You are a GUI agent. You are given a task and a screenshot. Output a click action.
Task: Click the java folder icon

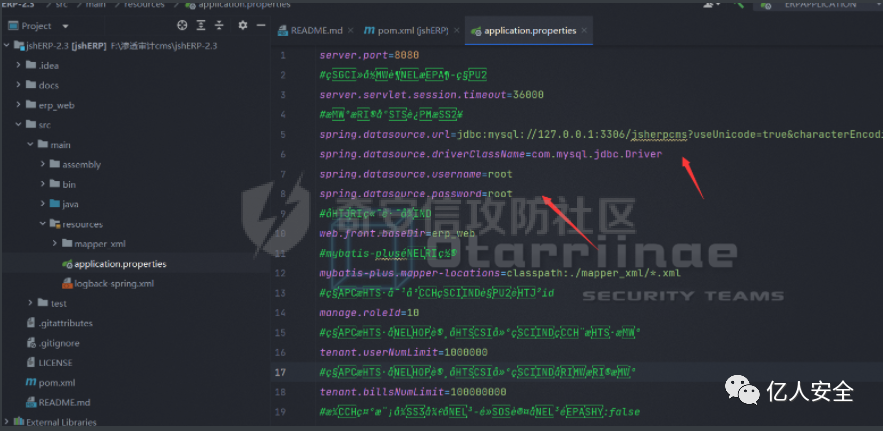[55, 204]
